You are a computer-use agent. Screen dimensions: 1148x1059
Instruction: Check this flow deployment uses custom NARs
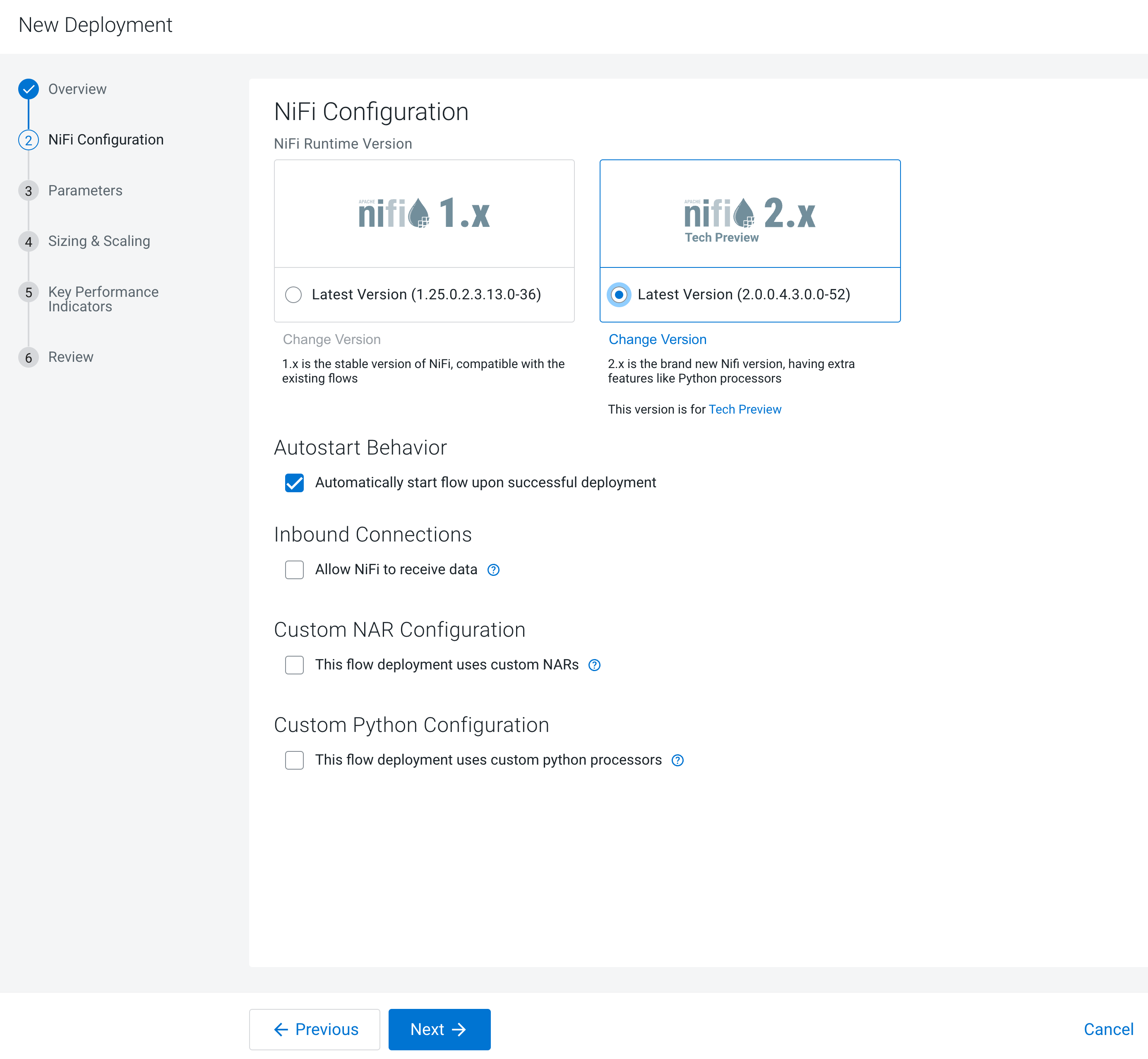pyautogui.click(x=294, y=665)
